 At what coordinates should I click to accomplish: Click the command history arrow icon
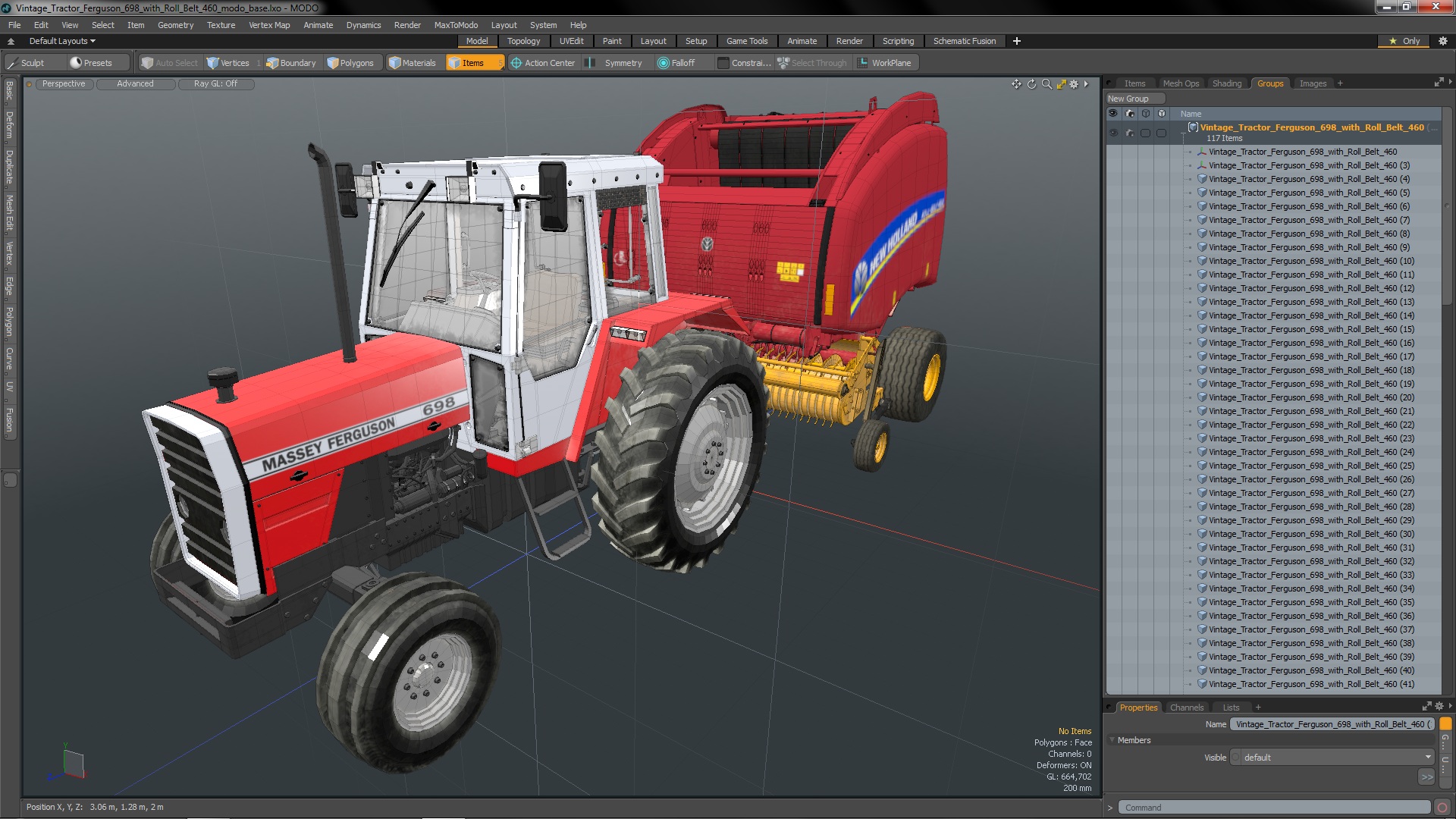(1109, 808)
